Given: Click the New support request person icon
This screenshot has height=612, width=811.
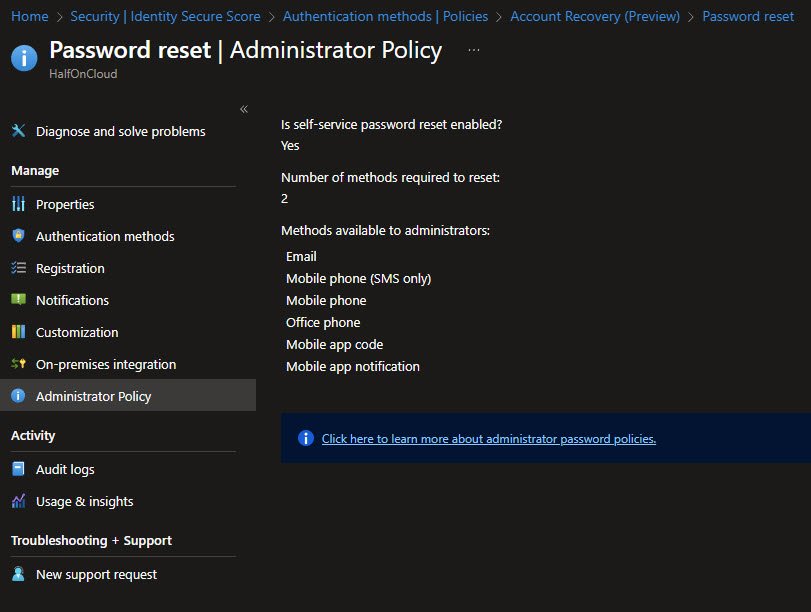Looking at the screenshot, I should 18,574.
